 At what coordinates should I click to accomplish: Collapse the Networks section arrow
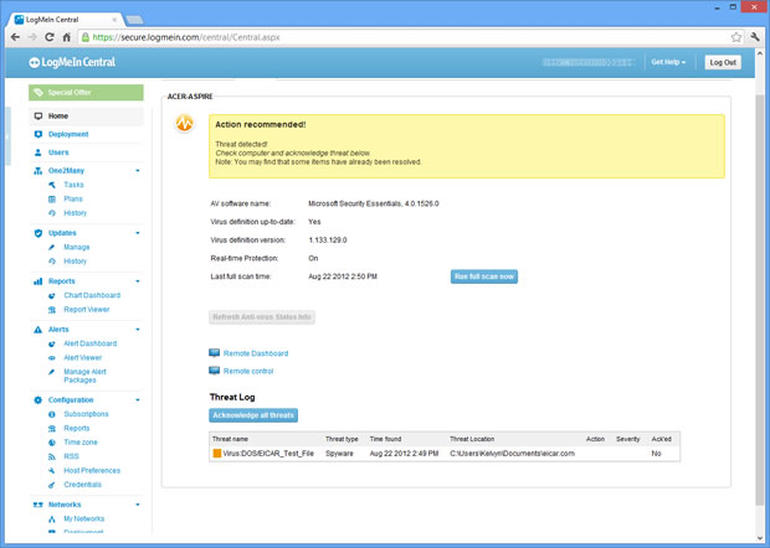(138, 505)
